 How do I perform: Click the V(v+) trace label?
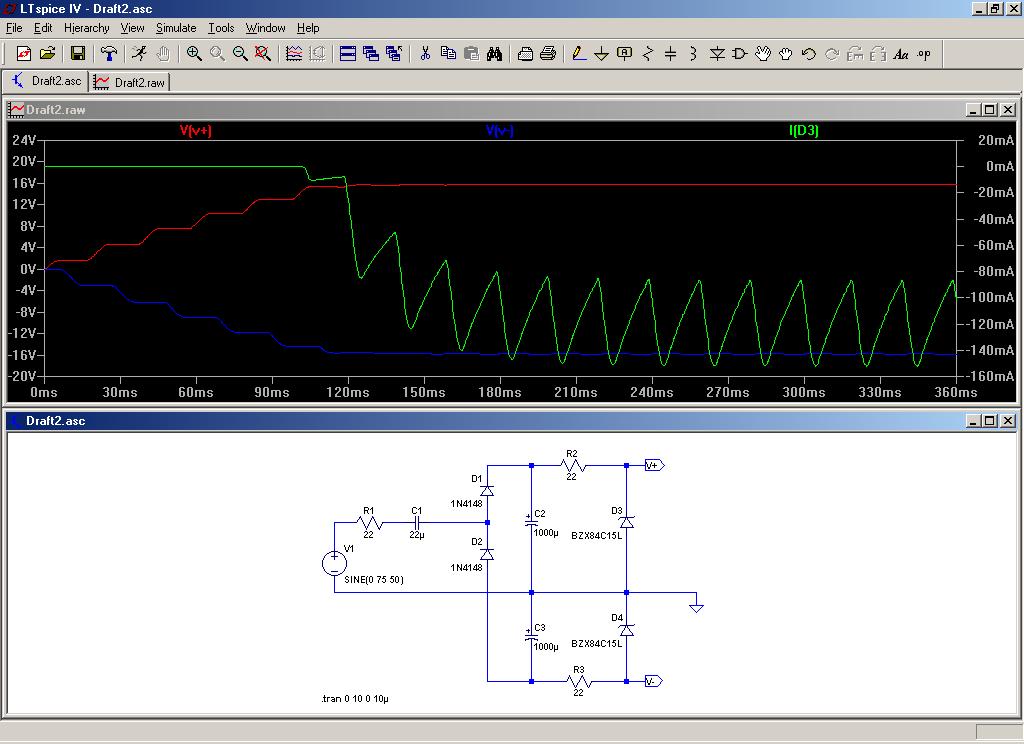[195, 131]
